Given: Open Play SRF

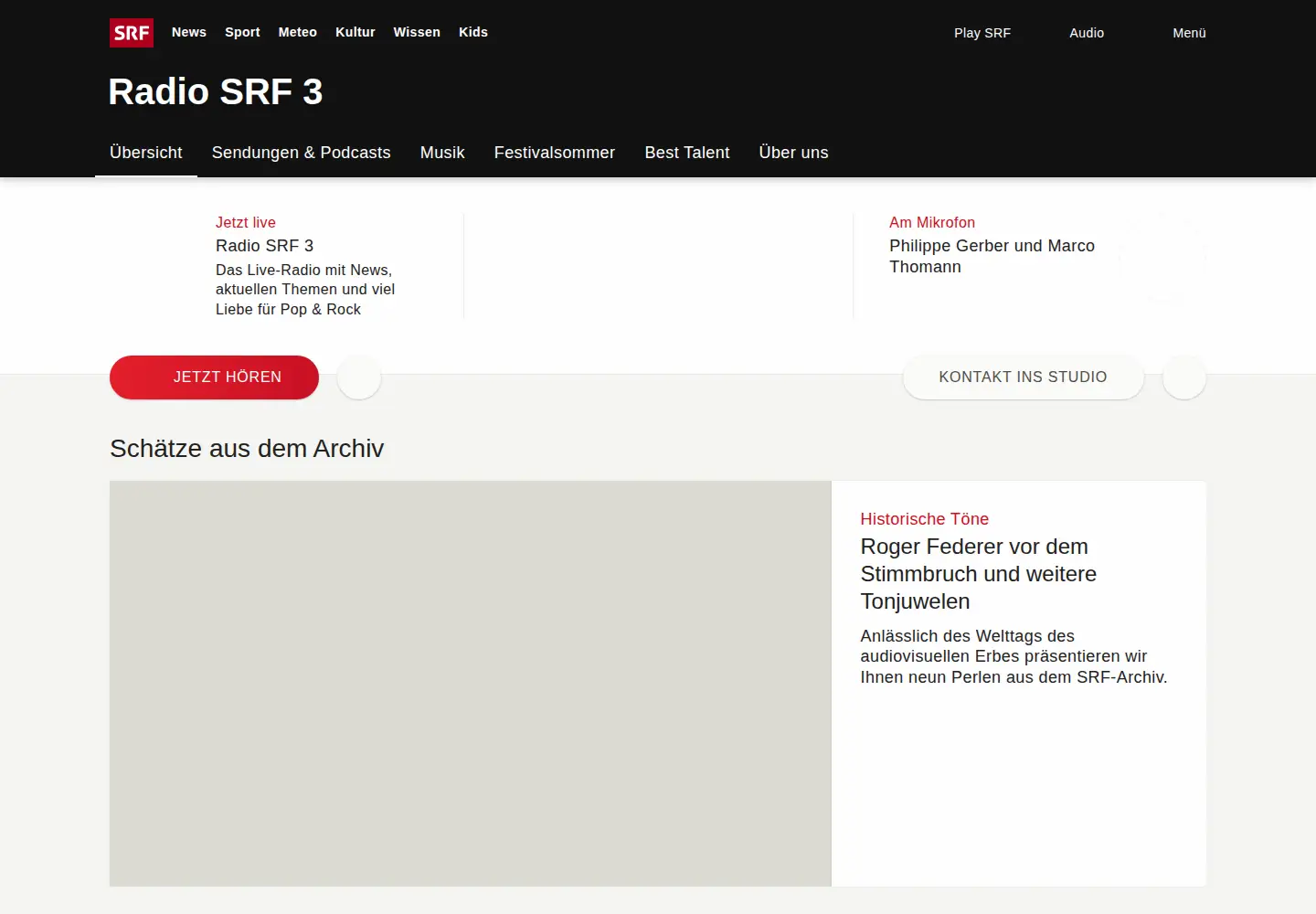Looking at the screenshot, I should coord(982,33).
